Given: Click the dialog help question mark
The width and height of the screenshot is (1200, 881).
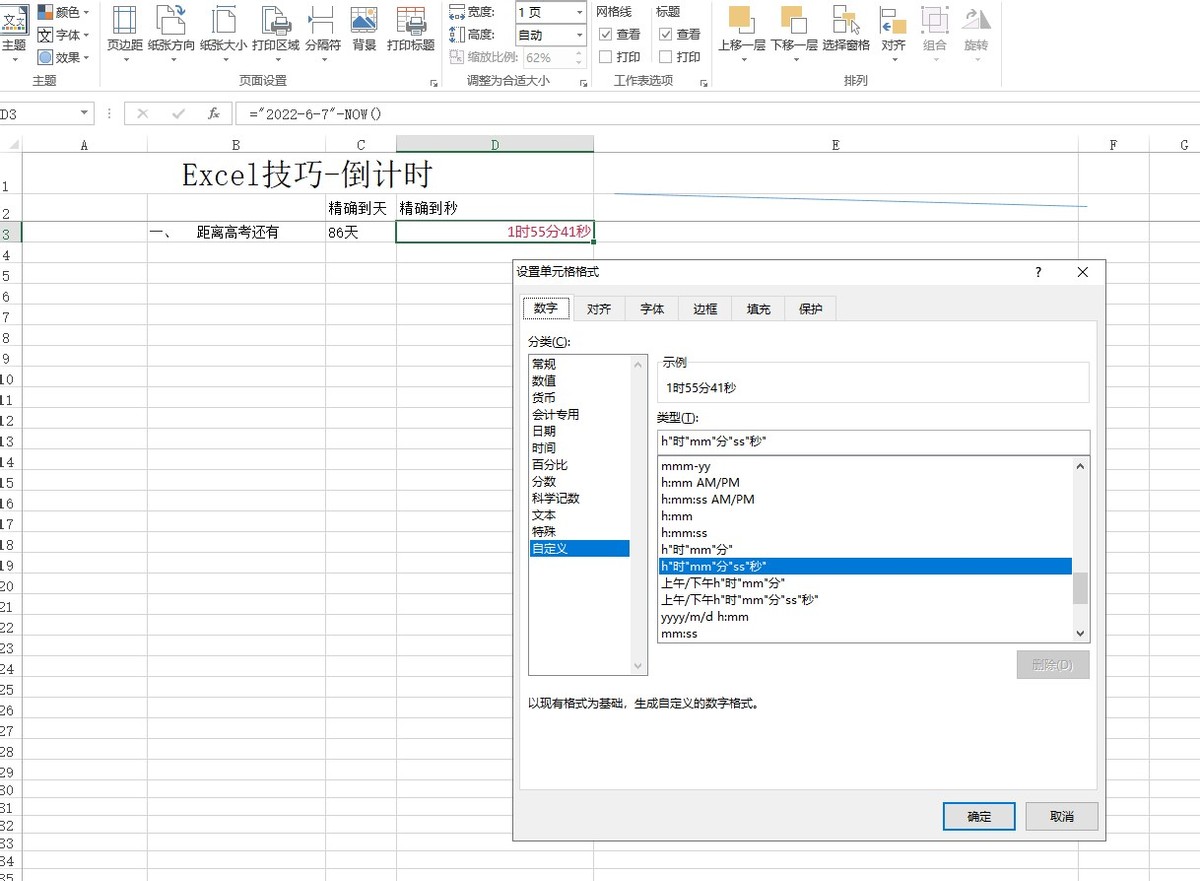Looking at the screenshot, I should coord(1038,272).
